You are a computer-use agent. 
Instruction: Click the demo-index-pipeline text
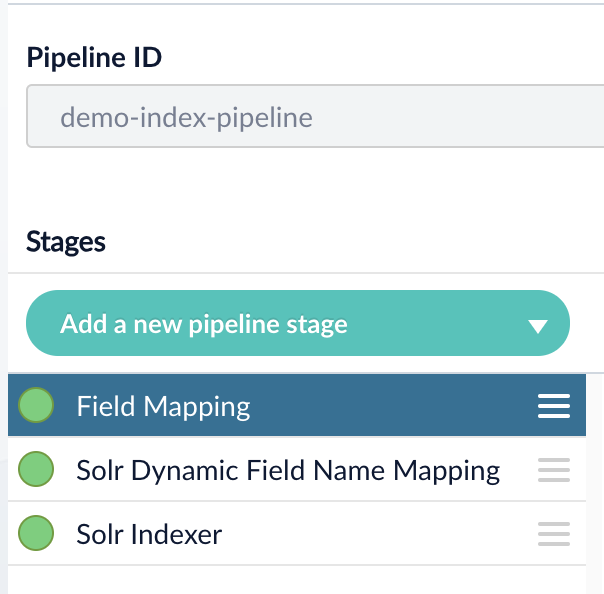(x=186, y=118)
